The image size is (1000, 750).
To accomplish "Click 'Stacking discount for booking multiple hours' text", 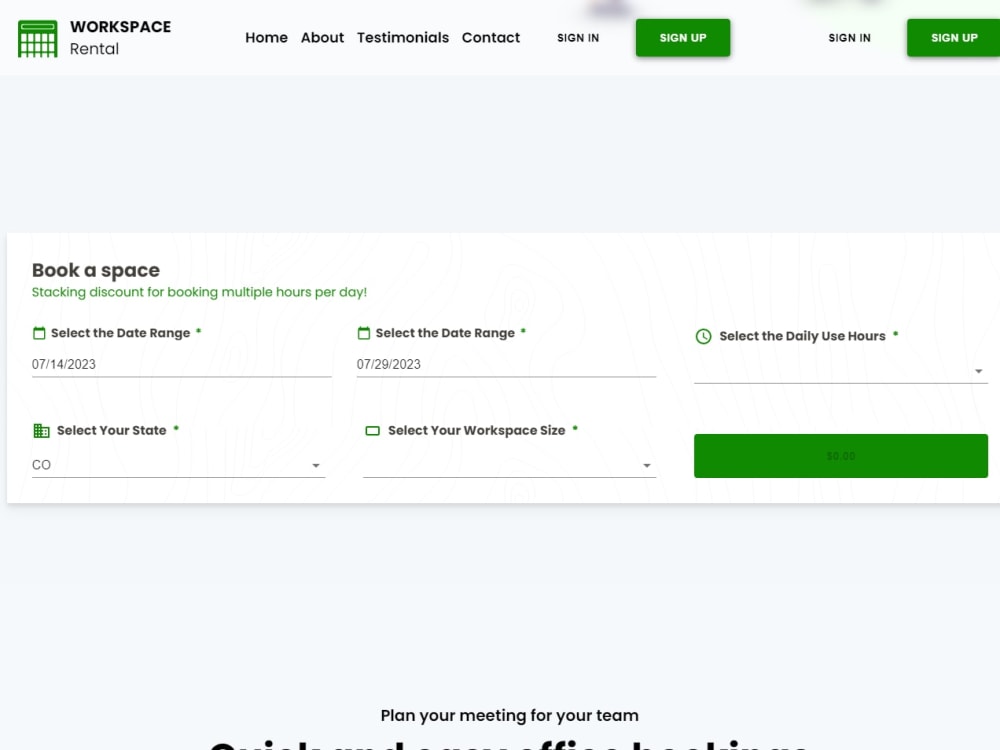I will (x=200, y=292).
